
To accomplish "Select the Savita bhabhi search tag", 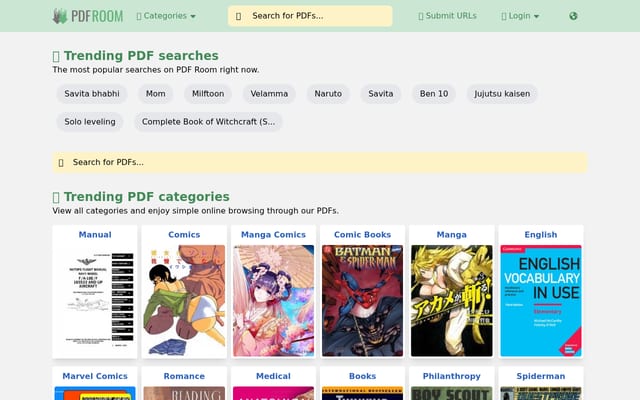I will coord(92,94).
